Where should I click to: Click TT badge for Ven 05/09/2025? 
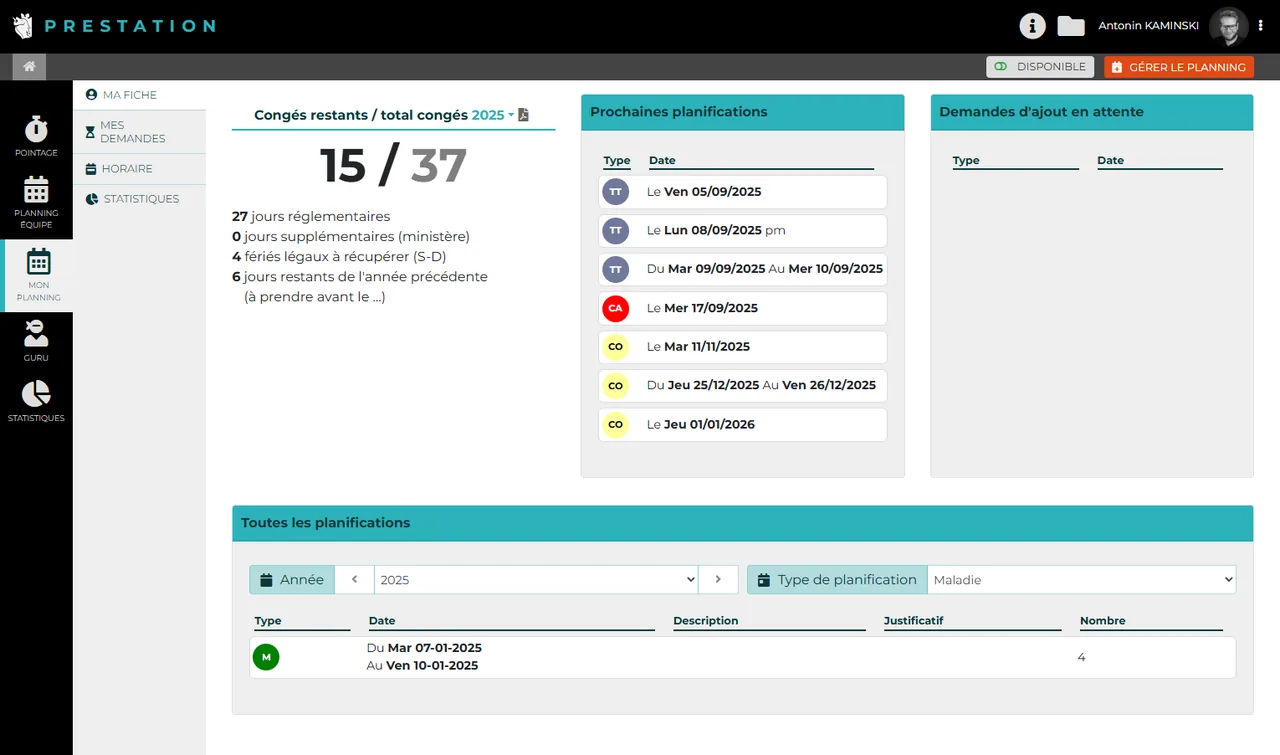[x=615, y=192]
